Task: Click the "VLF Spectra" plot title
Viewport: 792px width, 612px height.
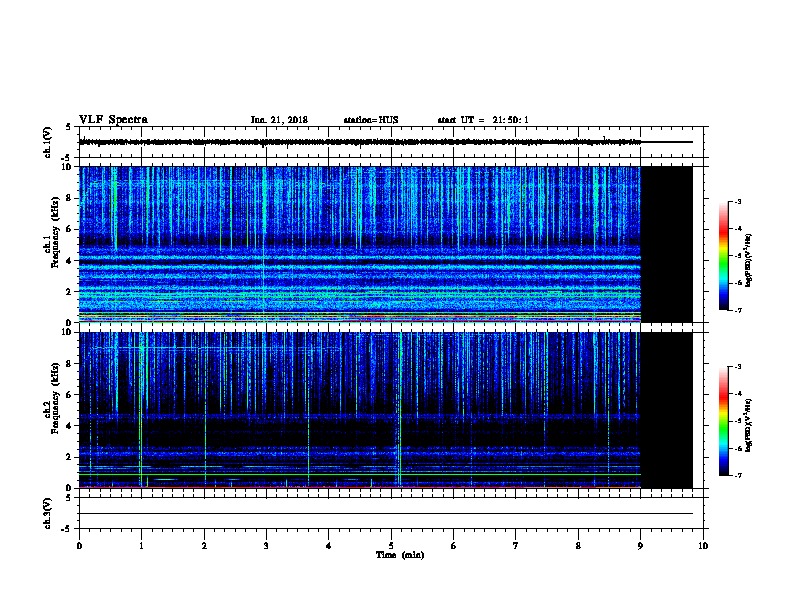Action: [x=113, y=120]
